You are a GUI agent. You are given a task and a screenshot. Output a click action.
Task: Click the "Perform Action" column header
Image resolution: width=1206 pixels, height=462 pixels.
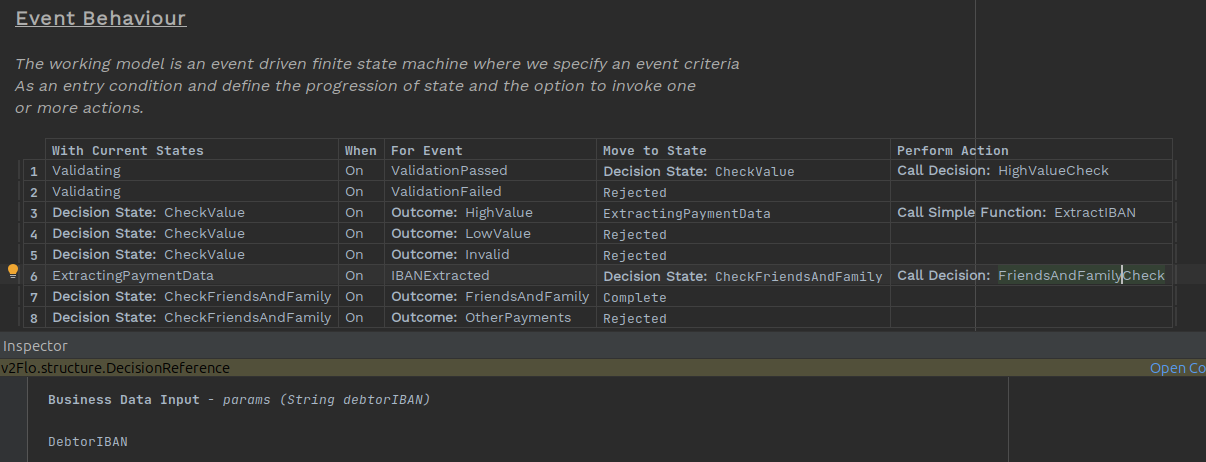(x=952, y=150)
